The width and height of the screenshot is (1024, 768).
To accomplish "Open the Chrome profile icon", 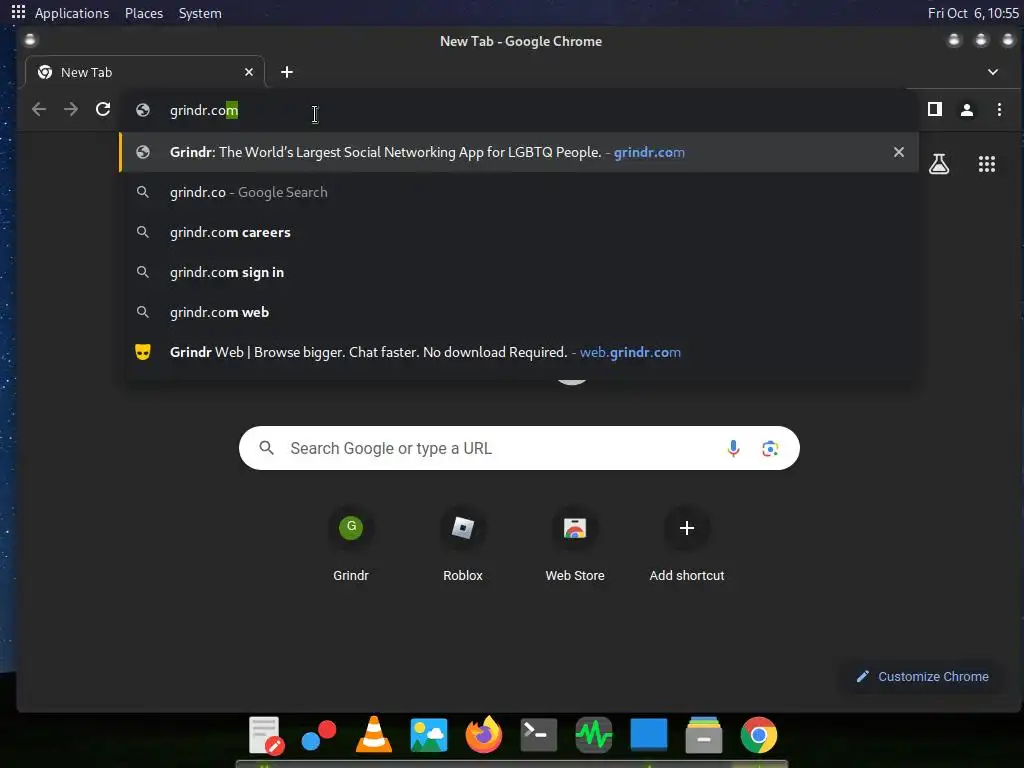I will pyautogui.click(x=967, y=110).
